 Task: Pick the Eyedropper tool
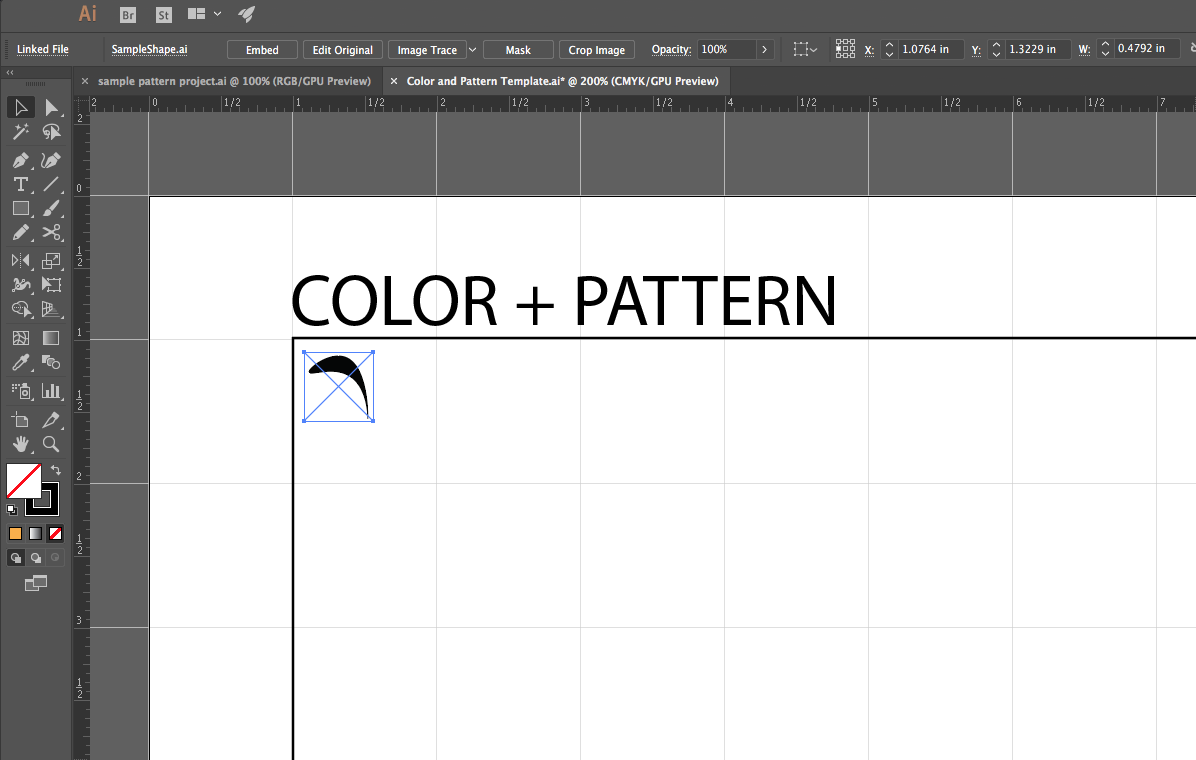[x=21, y=363]
